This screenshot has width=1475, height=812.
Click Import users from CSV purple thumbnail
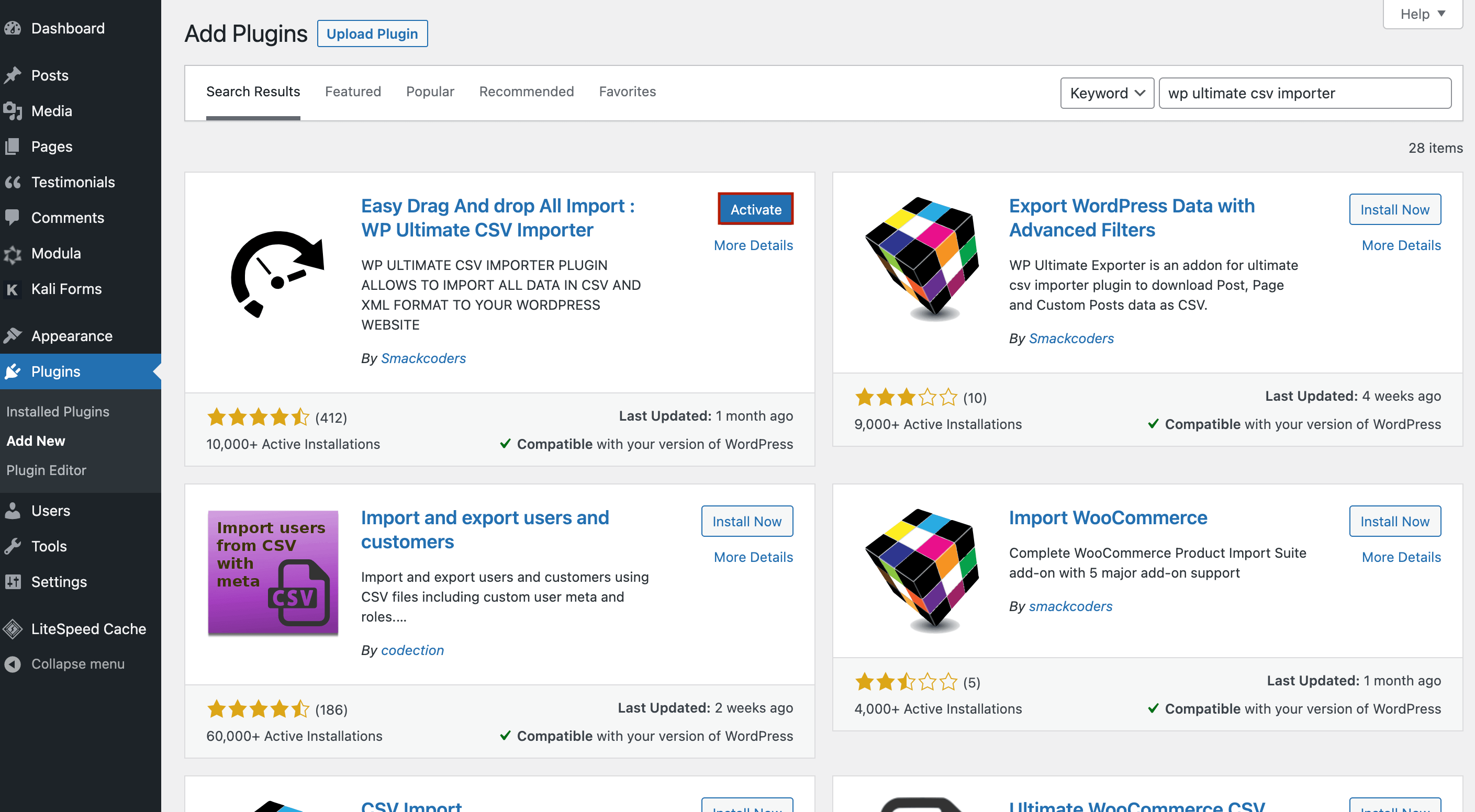coord(273,573)
